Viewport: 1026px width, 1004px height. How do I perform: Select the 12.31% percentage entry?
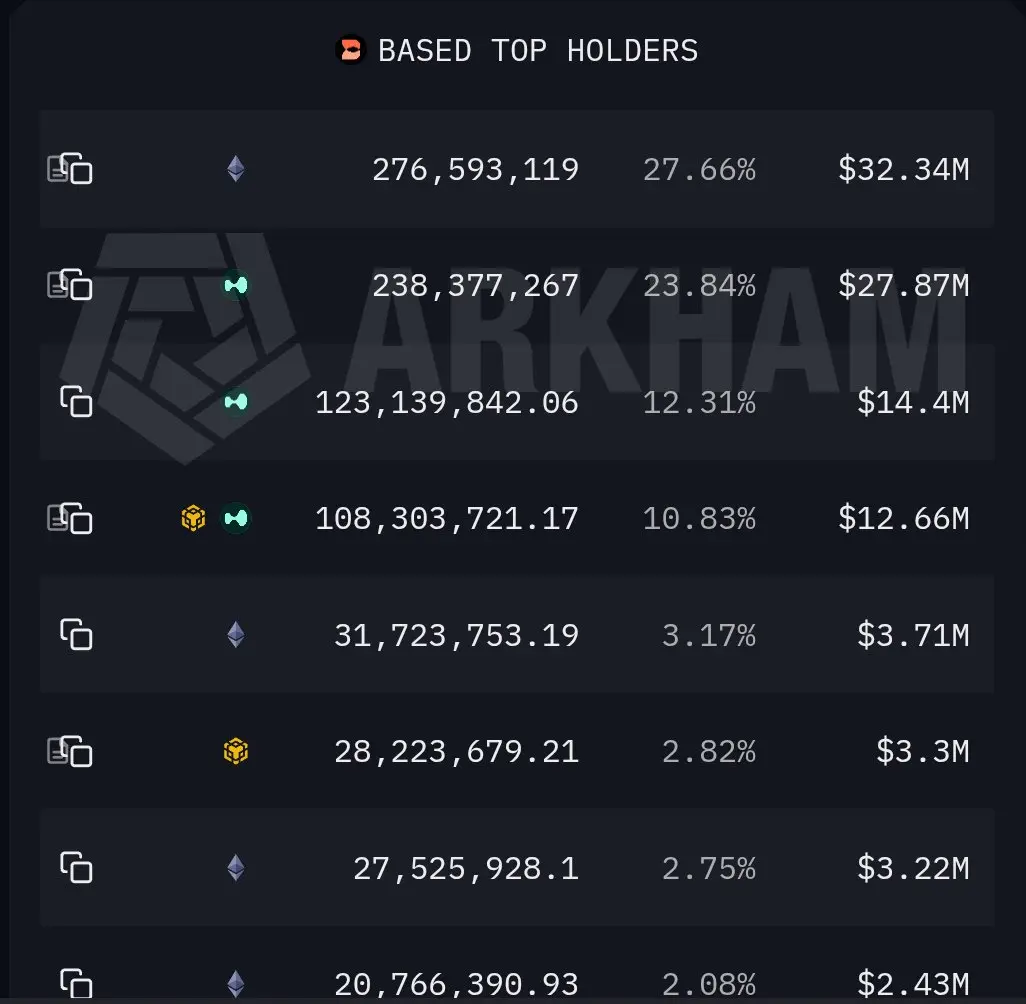[x=699, y=402]
